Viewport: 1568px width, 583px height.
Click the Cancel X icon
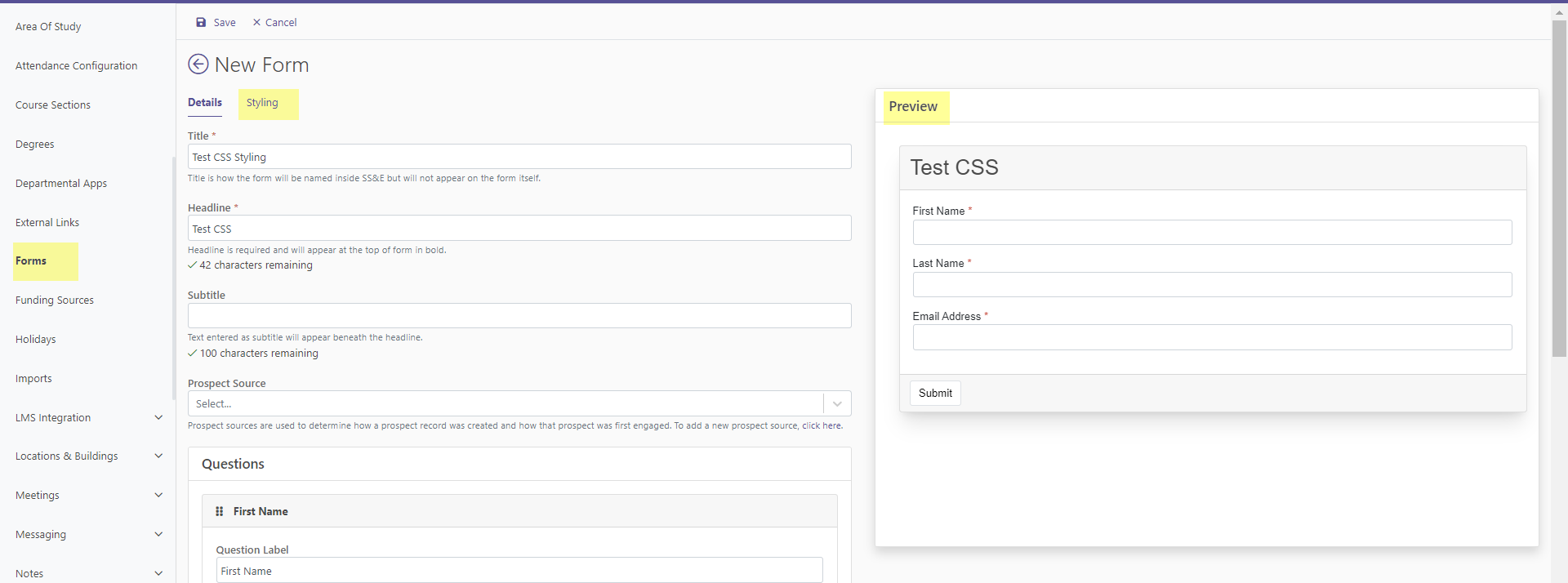coord(256,22)
